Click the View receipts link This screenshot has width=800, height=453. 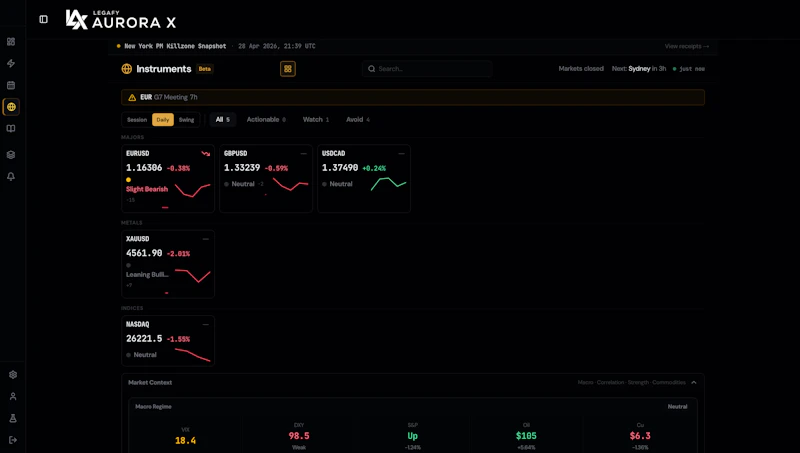pos(687,46)
